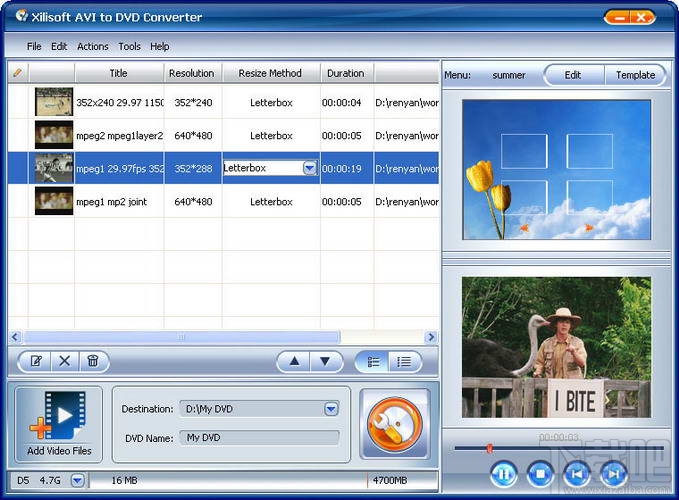Click the duration cell '00:00:04'
Viewport: 679px width, 500px height.
(342, 103)
